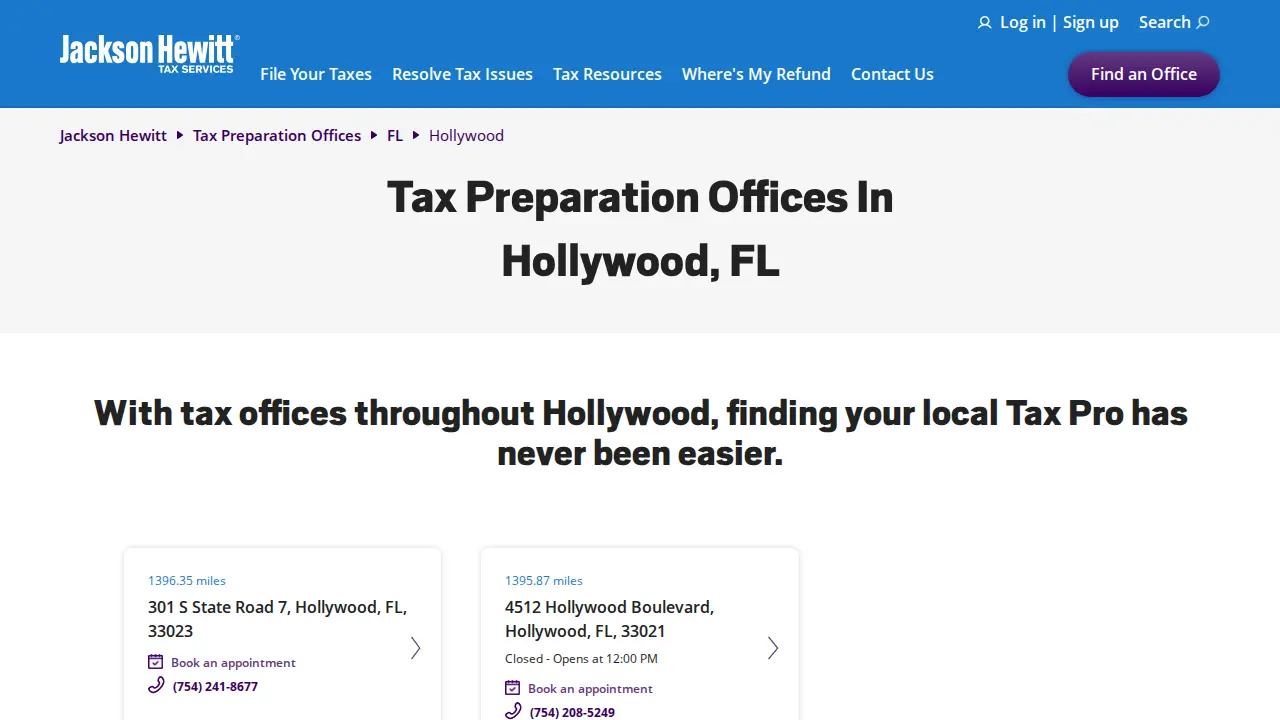
Task: Click the Sign up link
Action: click(x=1091, y=22)
